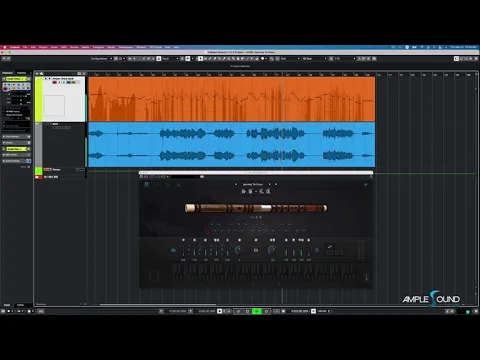The width and height of the screenshot is (480, 360).
Task: Toggle the rightmost zone layout button in toolbar
Action: coord(475,59)
